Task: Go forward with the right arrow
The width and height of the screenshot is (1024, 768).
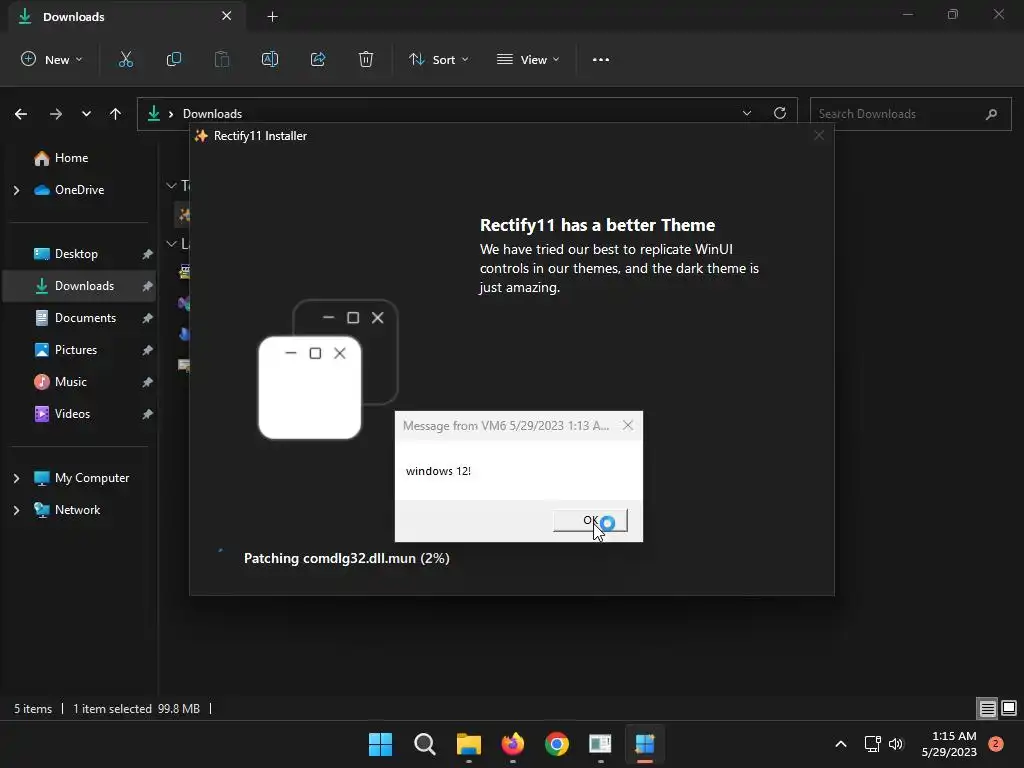Action: coord(56,114)
